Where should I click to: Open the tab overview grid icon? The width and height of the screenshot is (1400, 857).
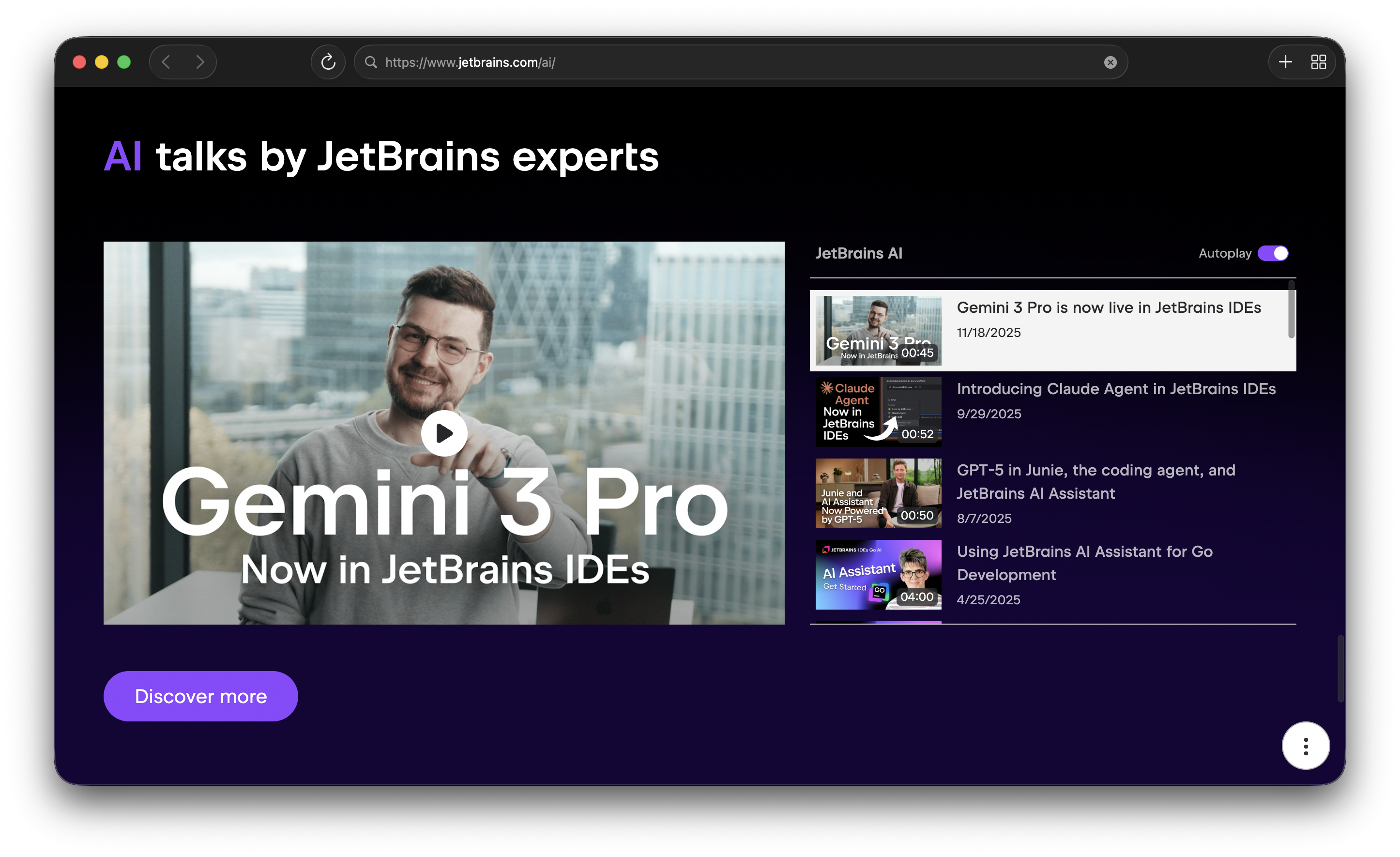[x=1318, y=62]
